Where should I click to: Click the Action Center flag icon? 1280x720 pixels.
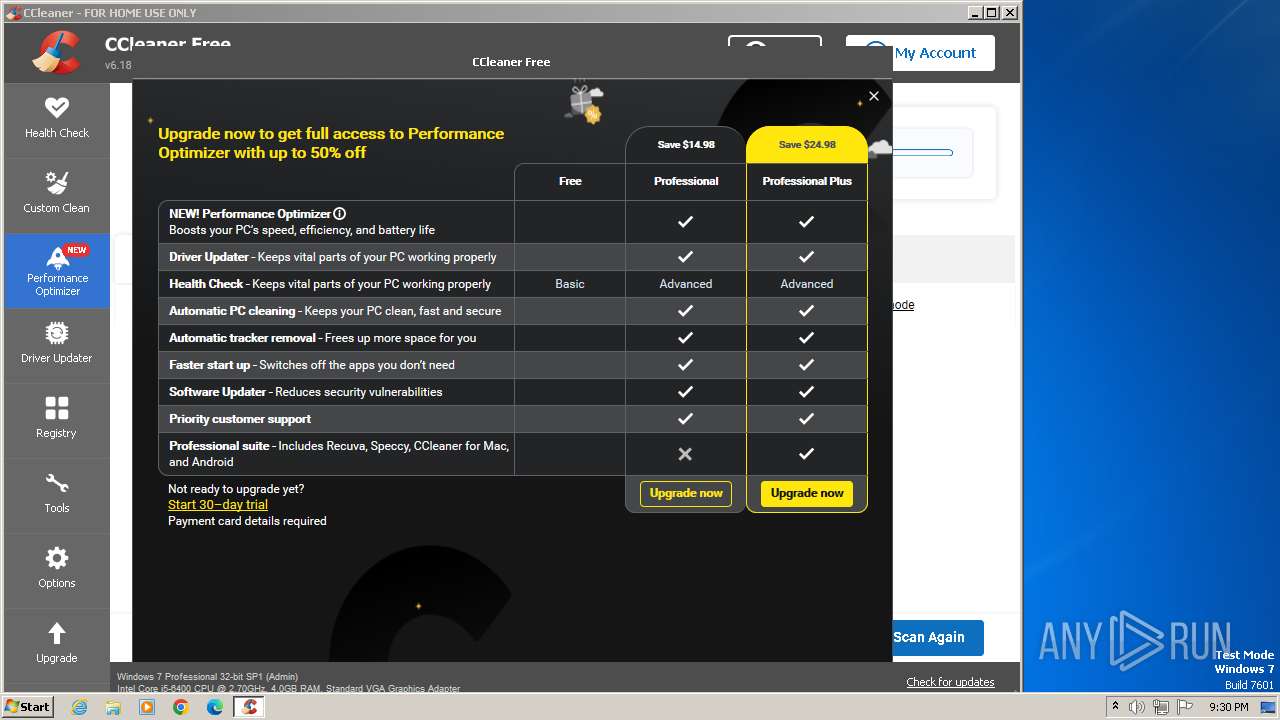point(1185,707)
